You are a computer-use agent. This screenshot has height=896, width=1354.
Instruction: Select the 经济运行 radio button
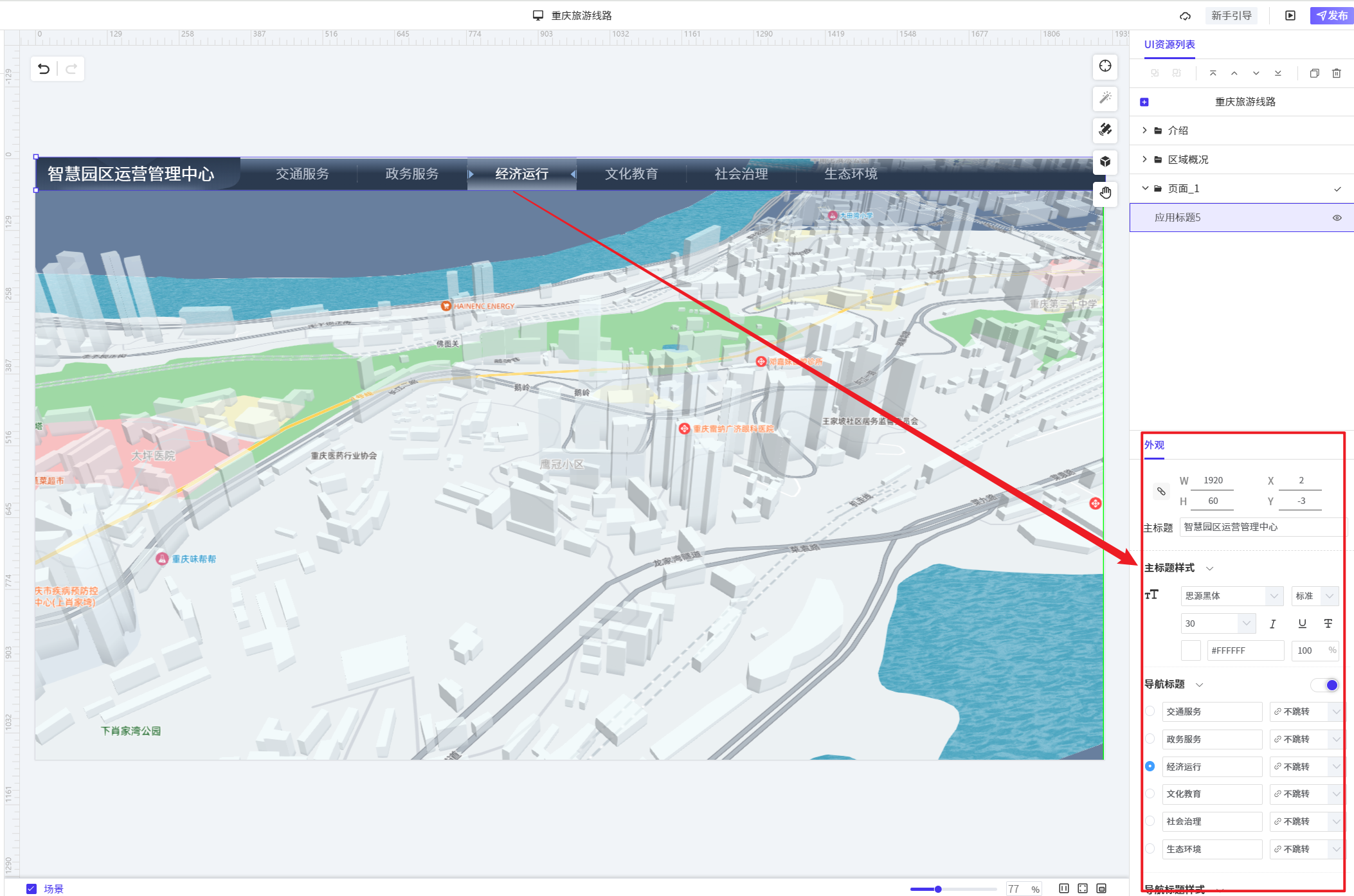point(1150,766)
